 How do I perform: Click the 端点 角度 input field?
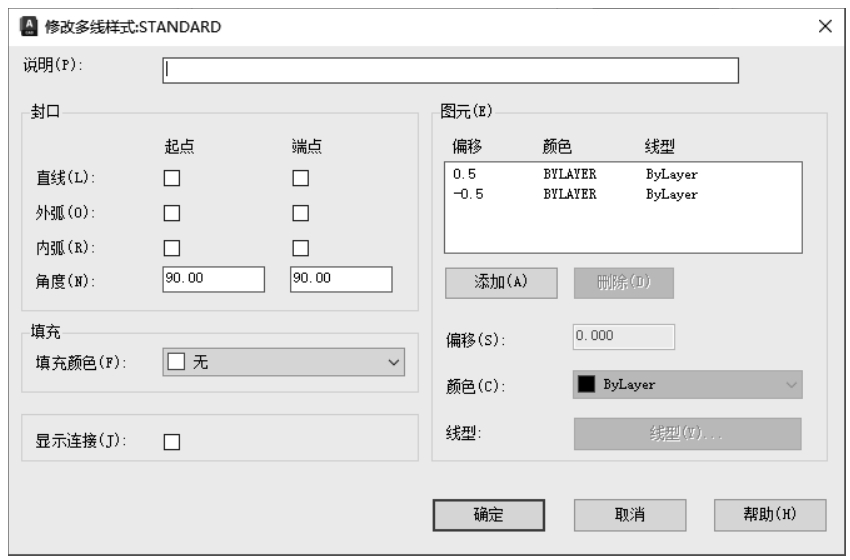(x=340, y=279)
